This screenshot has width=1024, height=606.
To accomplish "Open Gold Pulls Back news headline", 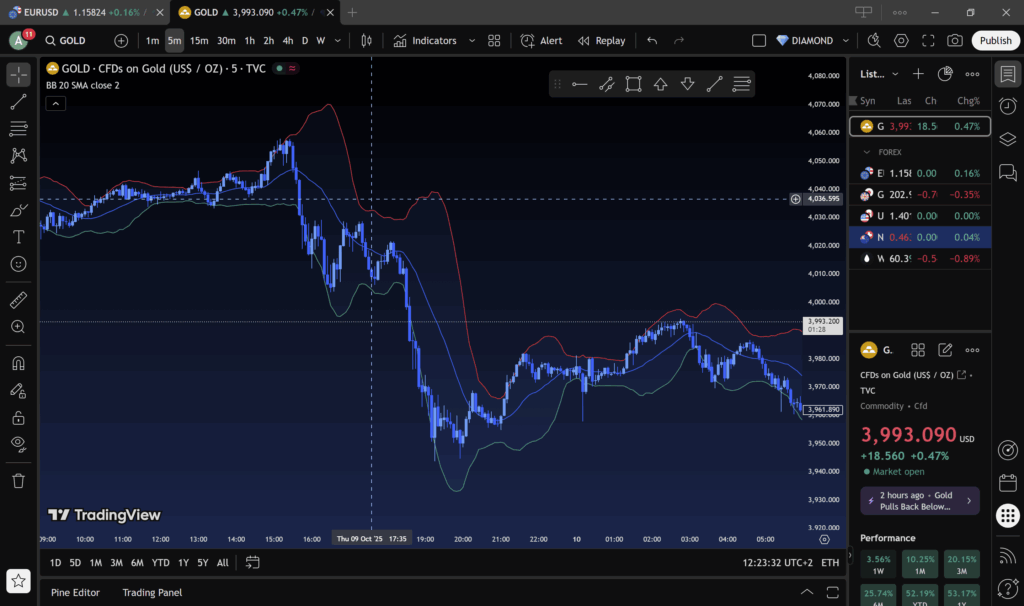I will click(914, 501).
